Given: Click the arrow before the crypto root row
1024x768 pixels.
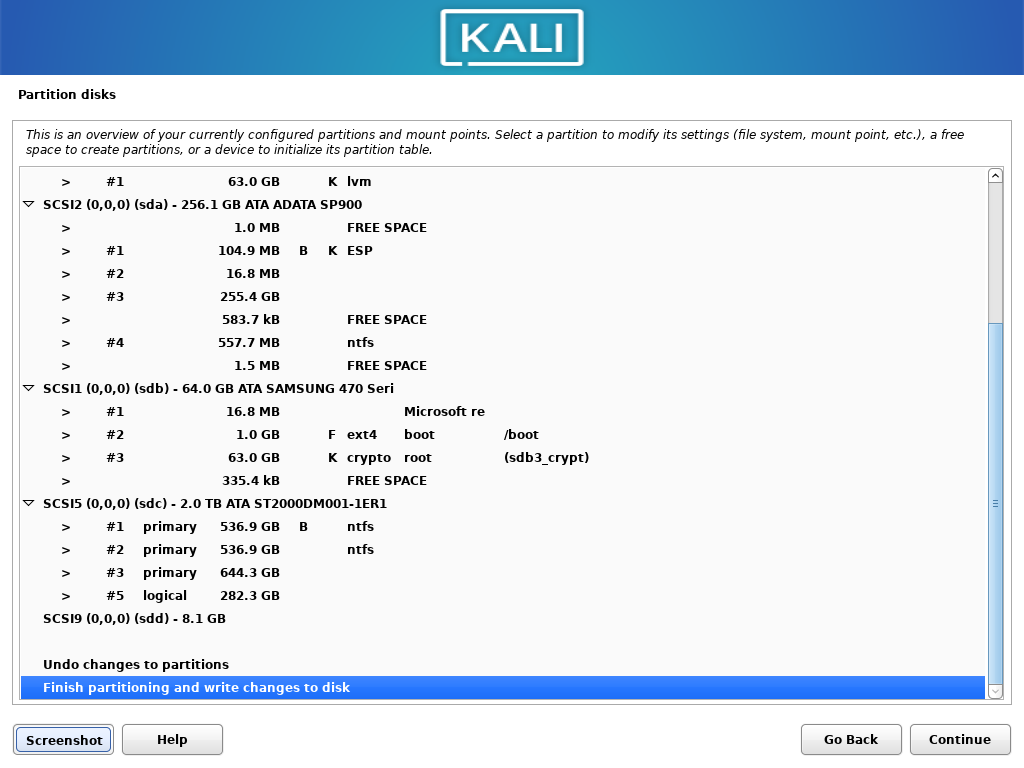Looking at the screenshot, I should pos(66,458).
